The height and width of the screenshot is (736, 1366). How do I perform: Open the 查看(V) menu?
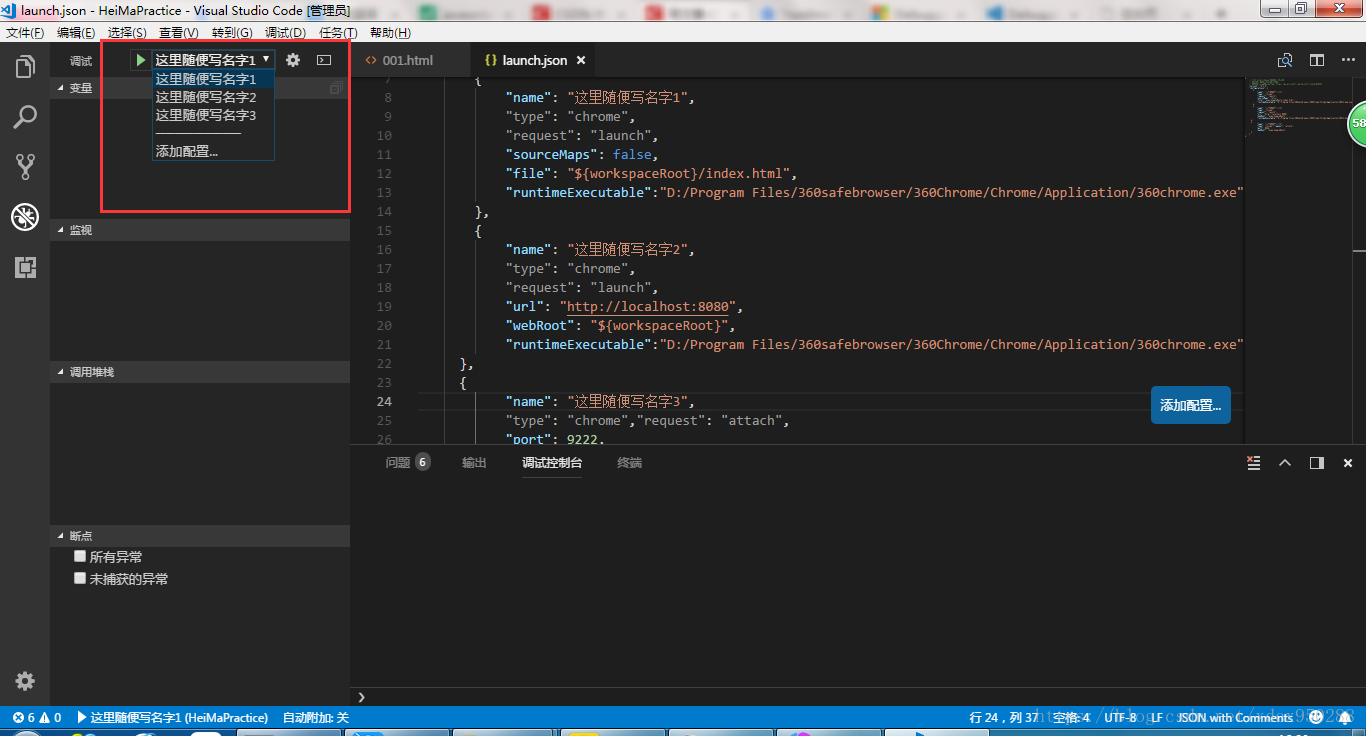(x=179, y=33)
